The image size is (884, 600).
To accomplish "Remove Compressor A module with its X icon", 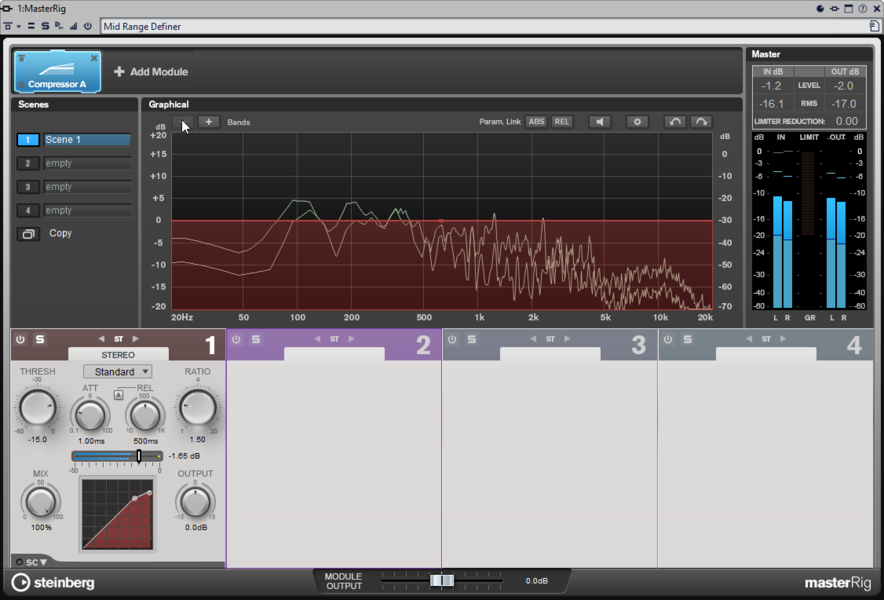I will [94, 58].
